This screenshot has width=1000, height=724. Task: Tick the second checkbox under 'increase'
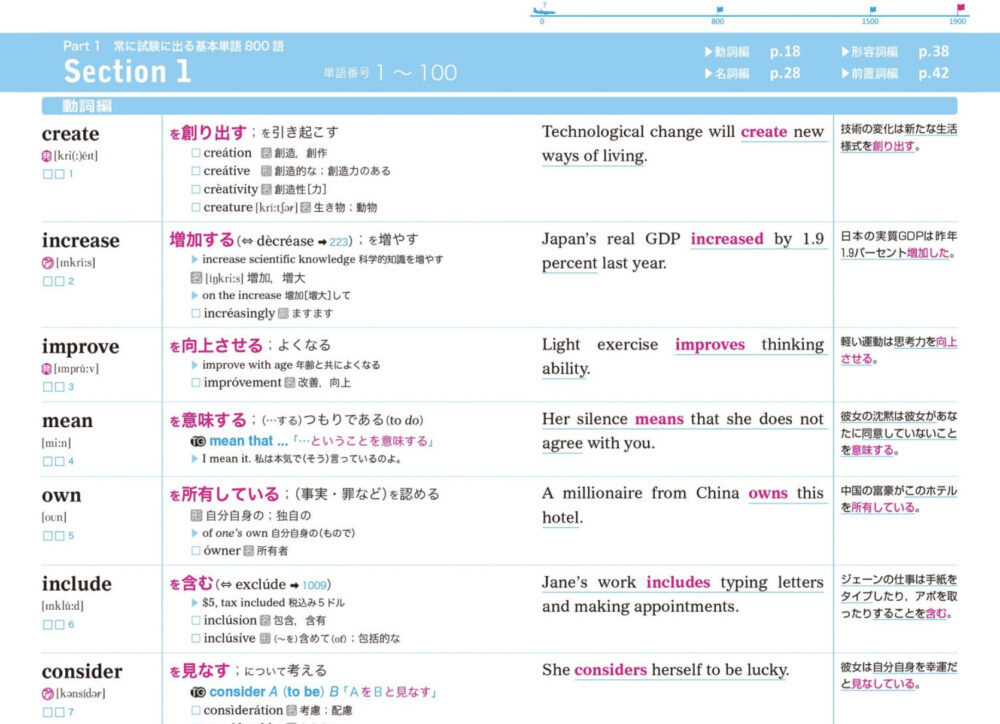pos(59,281)
